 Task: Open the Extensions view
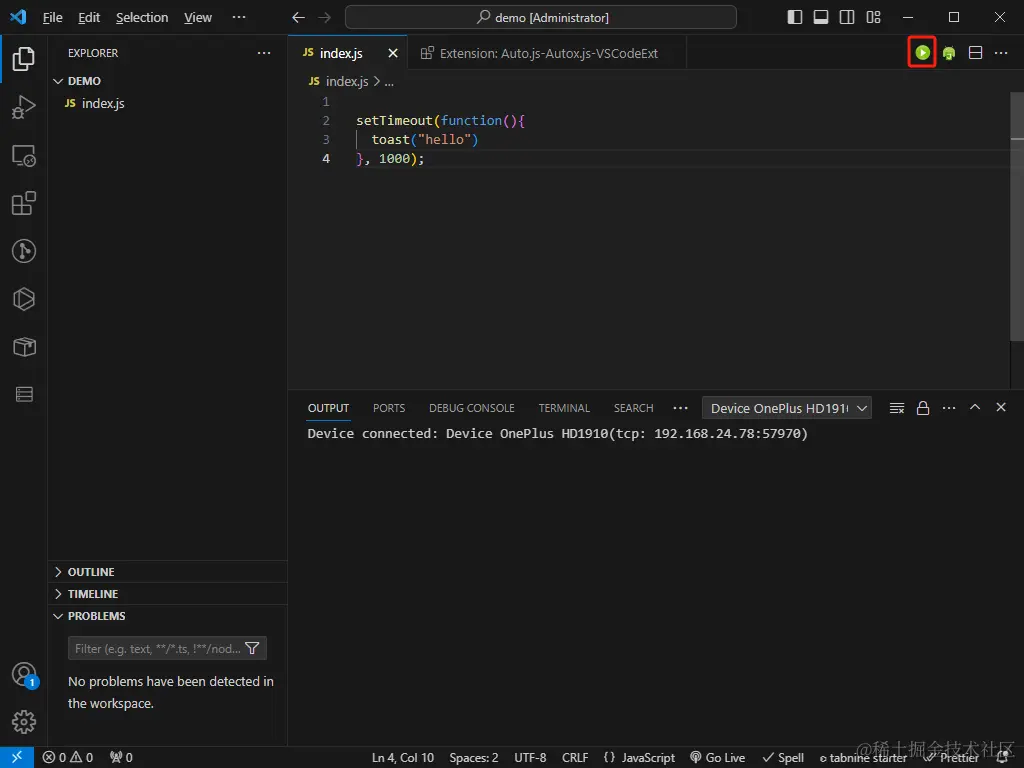[x=24, y=204]
